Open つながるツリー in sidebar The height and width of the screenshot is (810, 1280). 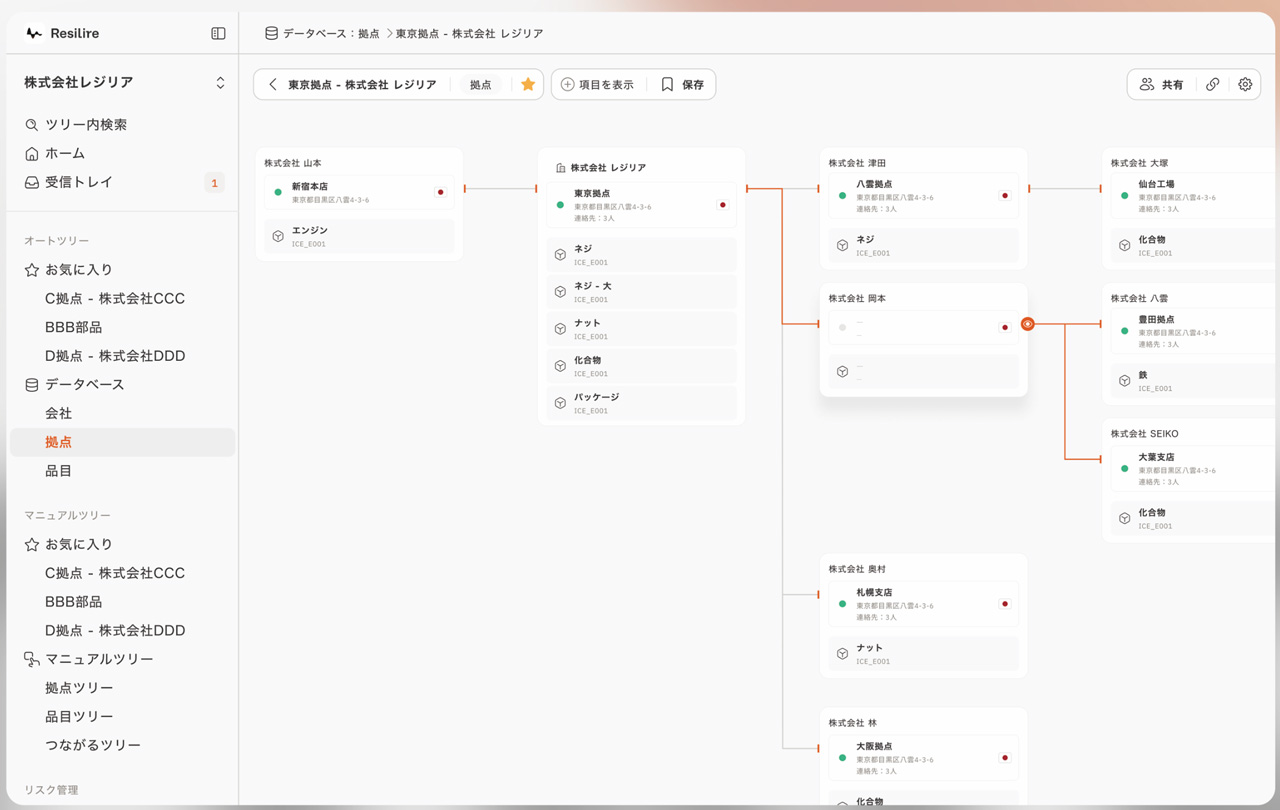tap(92, 745)
